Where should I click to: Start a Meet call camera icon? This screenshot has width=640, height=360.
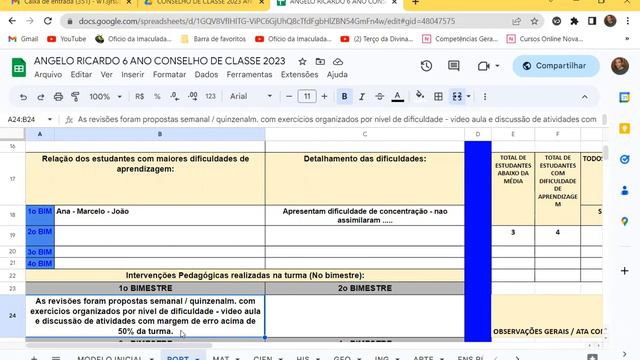pyautogui.click(x=484, y=66)
